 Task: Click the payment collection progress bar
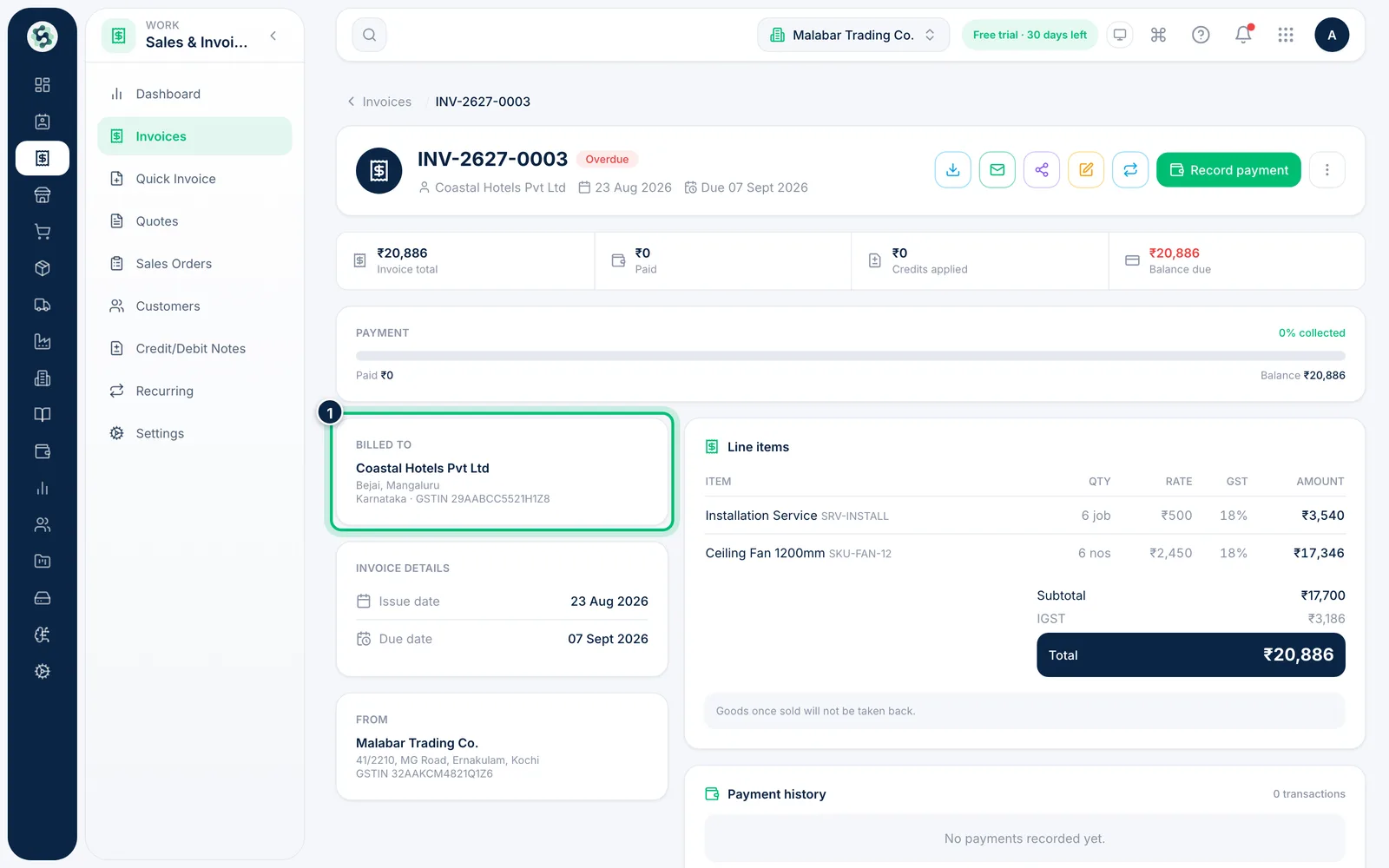[x=850, y=356]
